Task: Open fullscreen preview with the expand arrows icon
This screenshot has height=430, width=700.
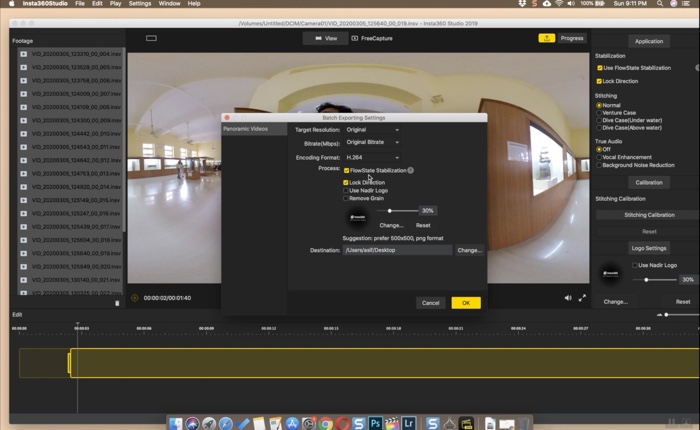Action: [x=582, y=298]
